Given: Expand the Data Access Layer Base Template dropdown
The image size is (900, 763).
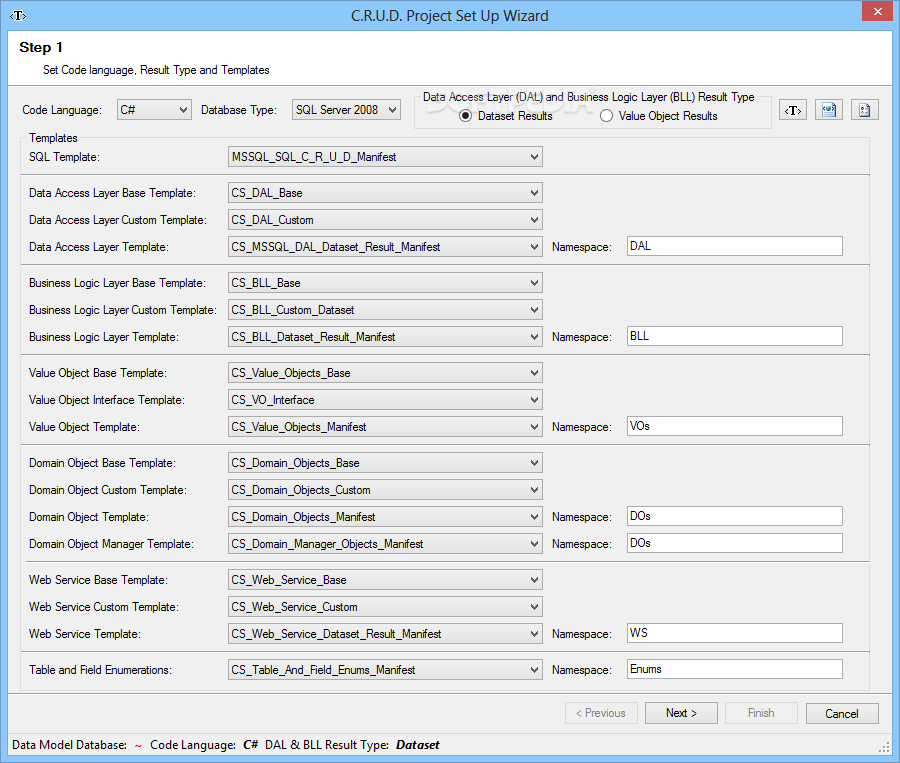Looking at the screenshot, I should point(385,193).
